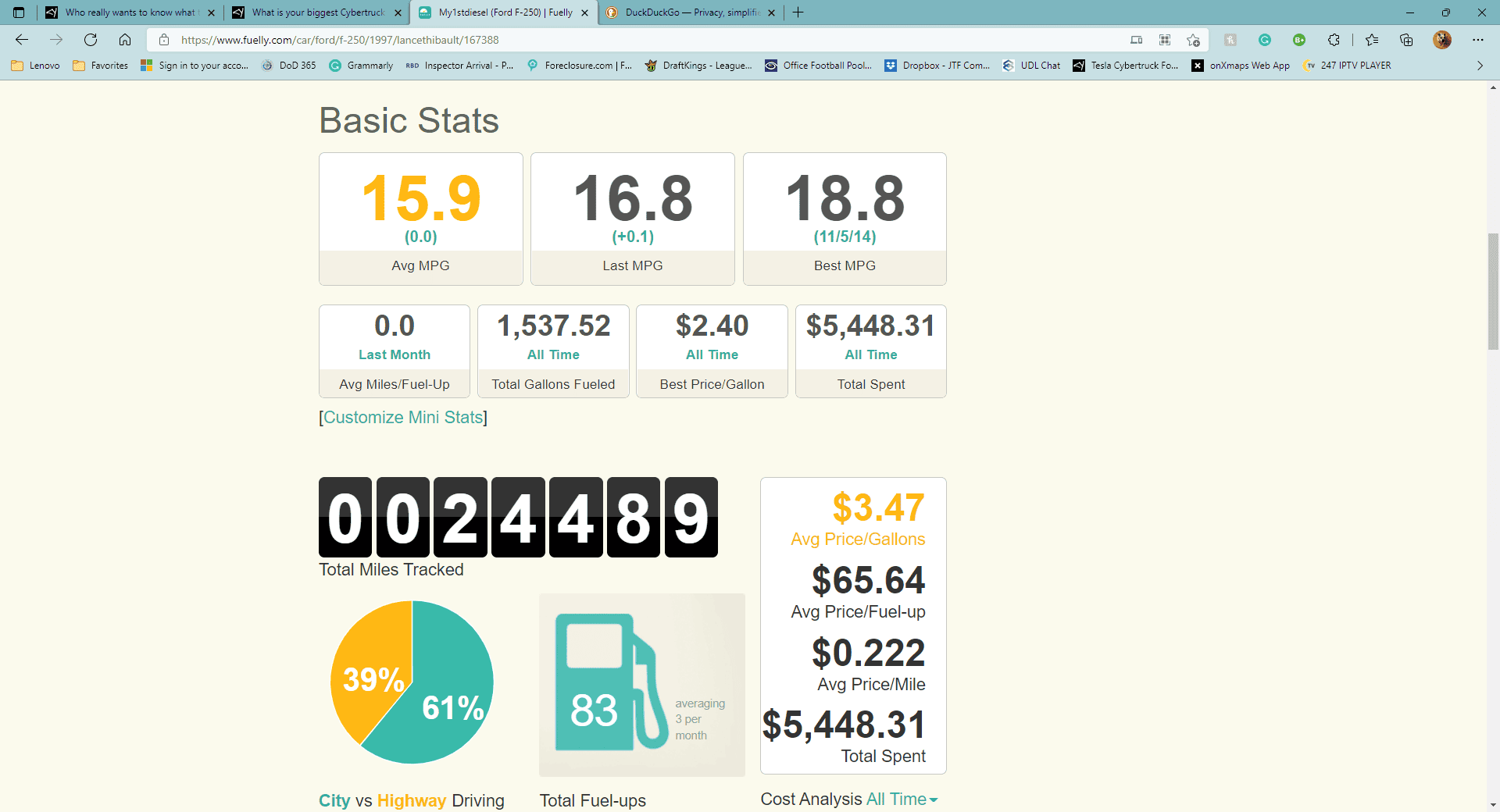The image size is (1500, 812).
Task: Close the 'What is your biggest Cybertruck' tab
Action: click(398, 12)
